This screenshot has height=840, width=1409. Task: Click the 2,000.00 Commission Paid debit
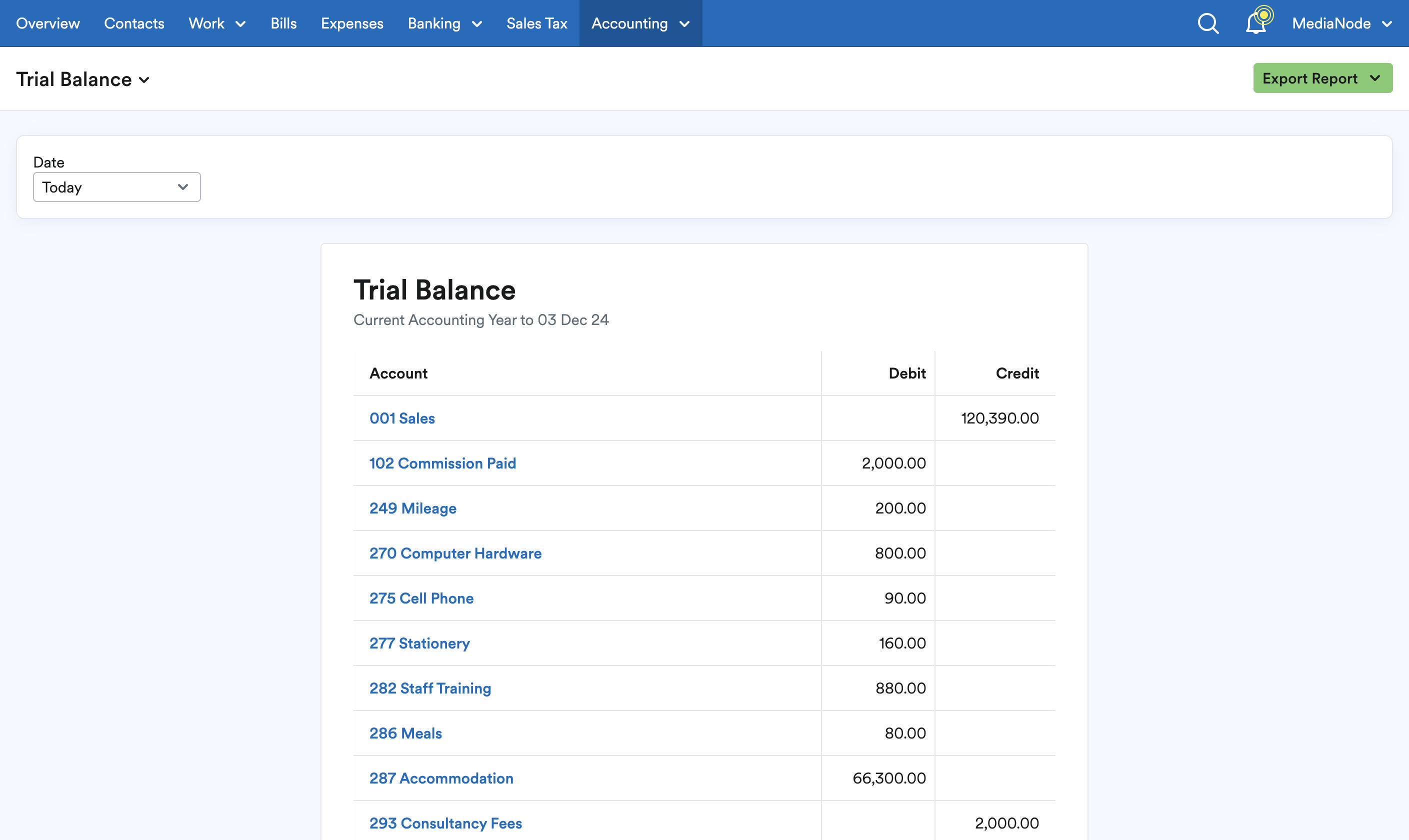pos(893,463)
